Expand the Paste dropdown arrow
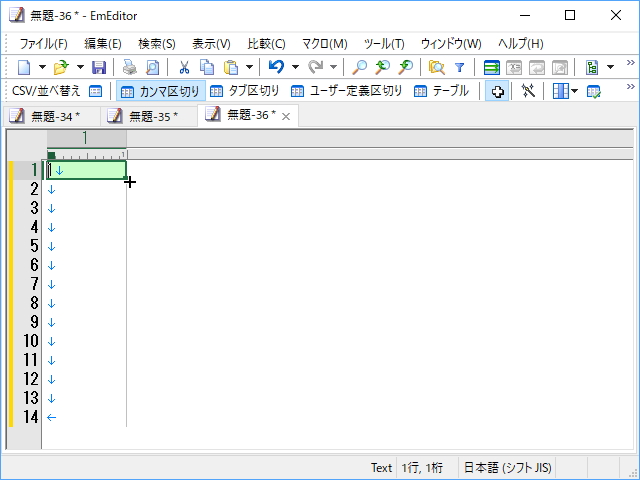 point(249,67)
